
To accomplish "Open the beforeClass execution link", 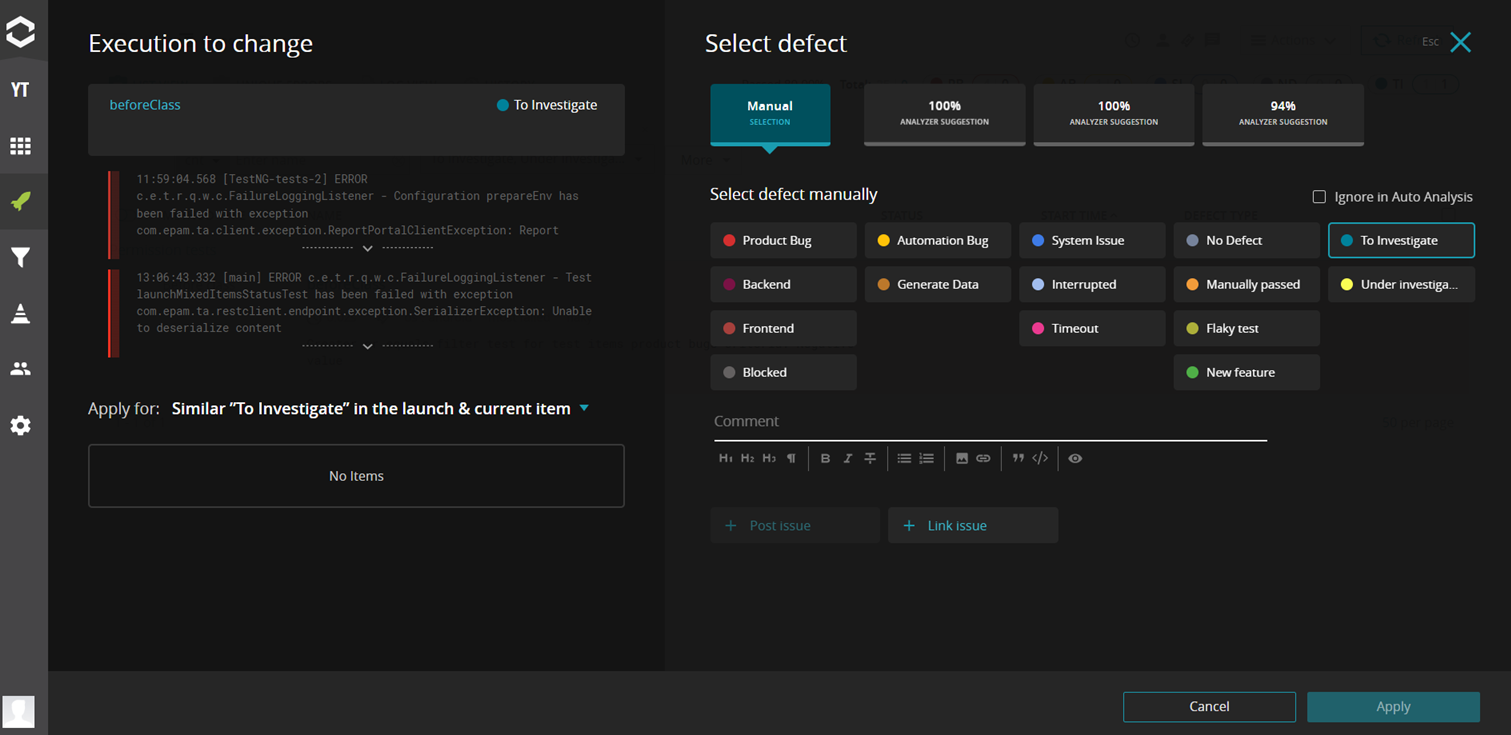I will (x=145, y=104).
